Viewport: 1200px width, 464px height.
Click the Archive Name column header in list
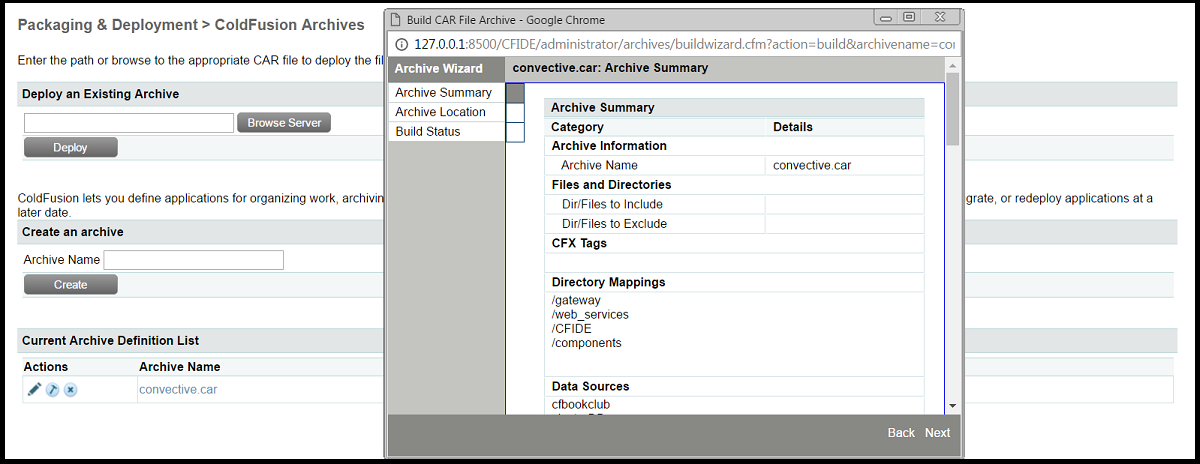179,367
